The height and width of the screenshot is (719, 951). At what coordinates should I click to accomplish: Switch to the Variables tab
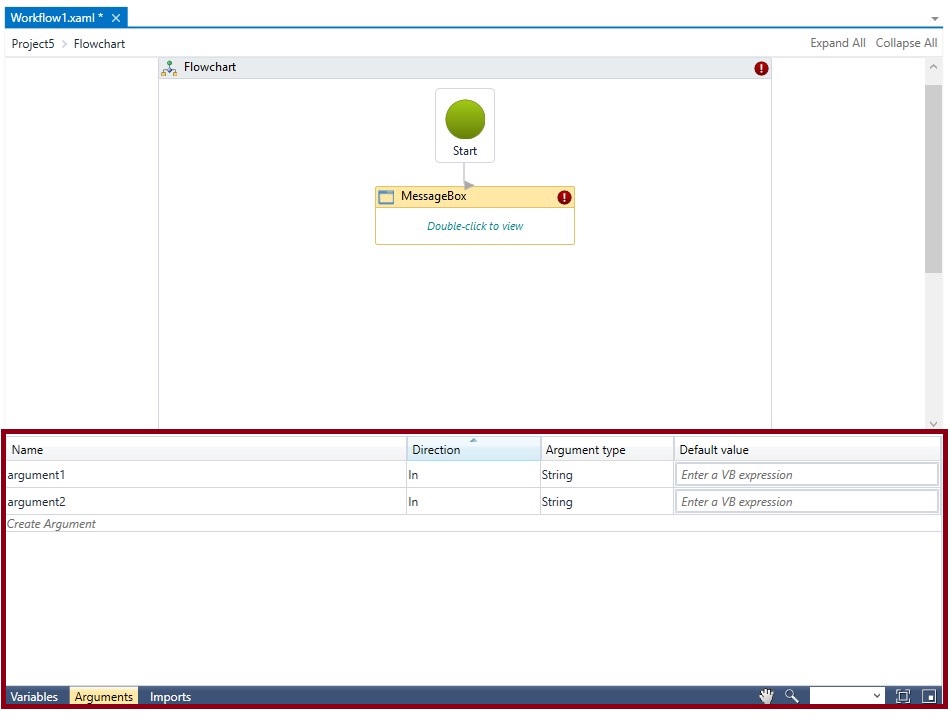pyautogui.click(x=34, y=697)
